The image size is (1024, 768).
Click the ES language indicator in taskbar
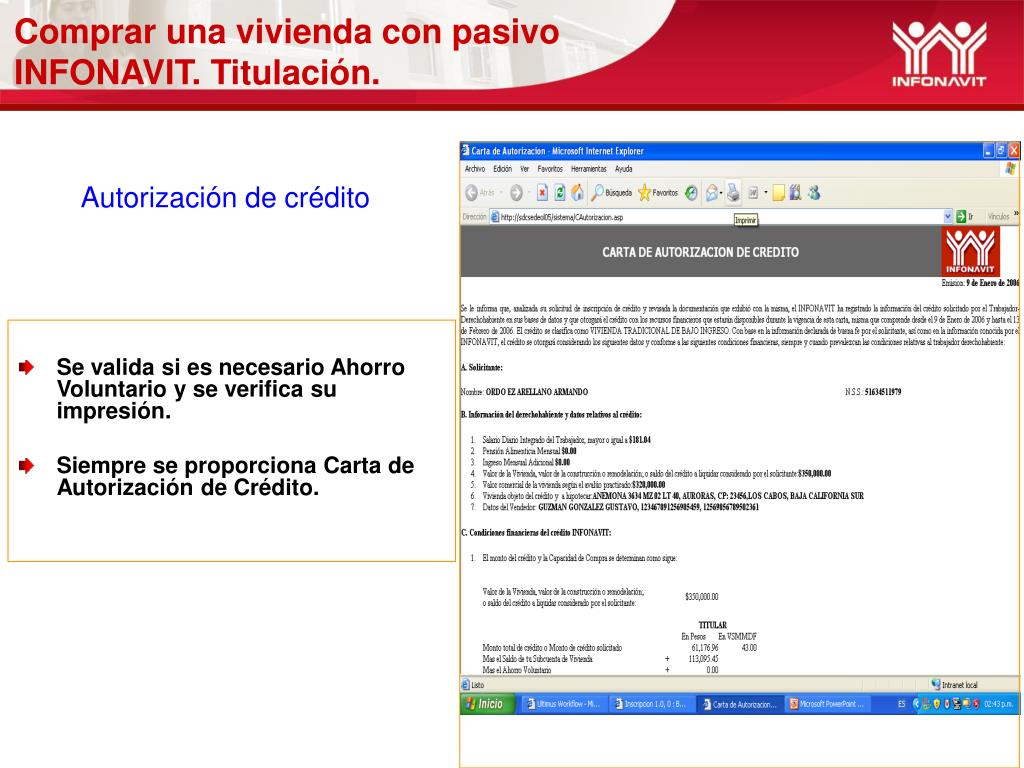(901, 704)
